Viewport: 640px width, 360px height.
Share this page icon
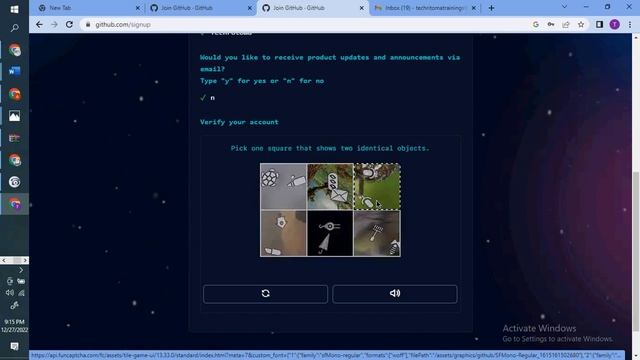pos(566,24)
